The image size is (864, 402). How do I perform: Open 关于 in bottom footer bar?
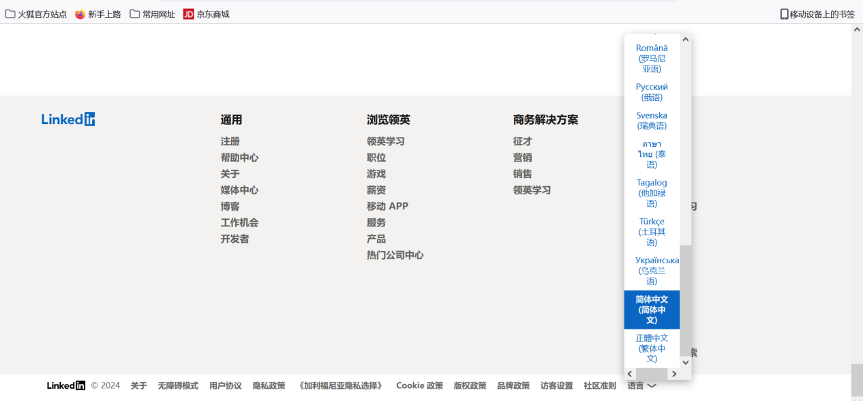tap(139, 385)
